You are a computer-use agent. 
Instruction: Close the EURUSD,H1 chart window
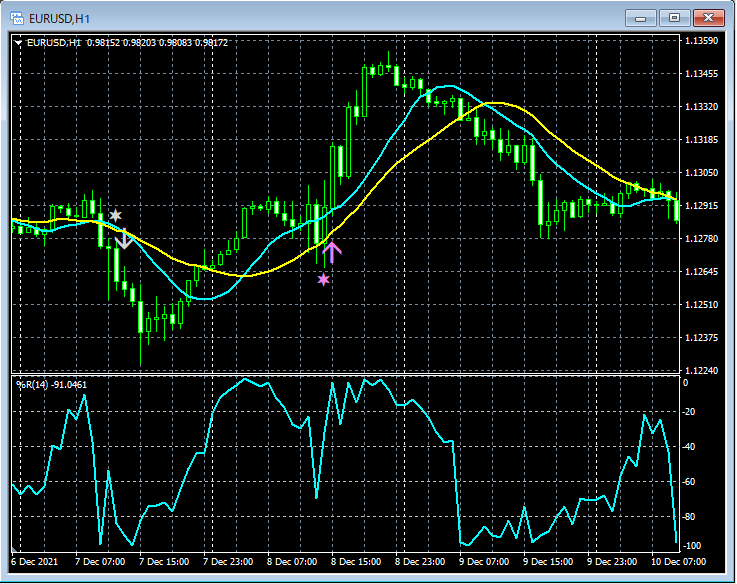[x=709, y=18]
